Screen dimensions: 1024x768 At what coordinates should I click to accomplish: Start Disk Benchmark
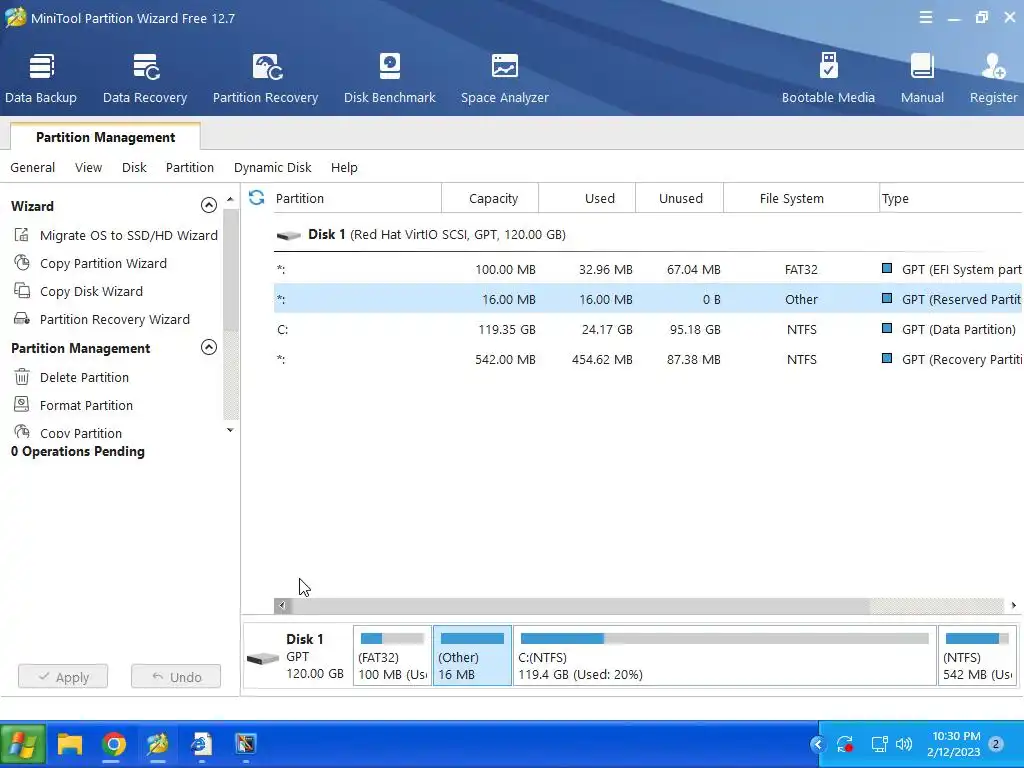(x=389, y=78)
